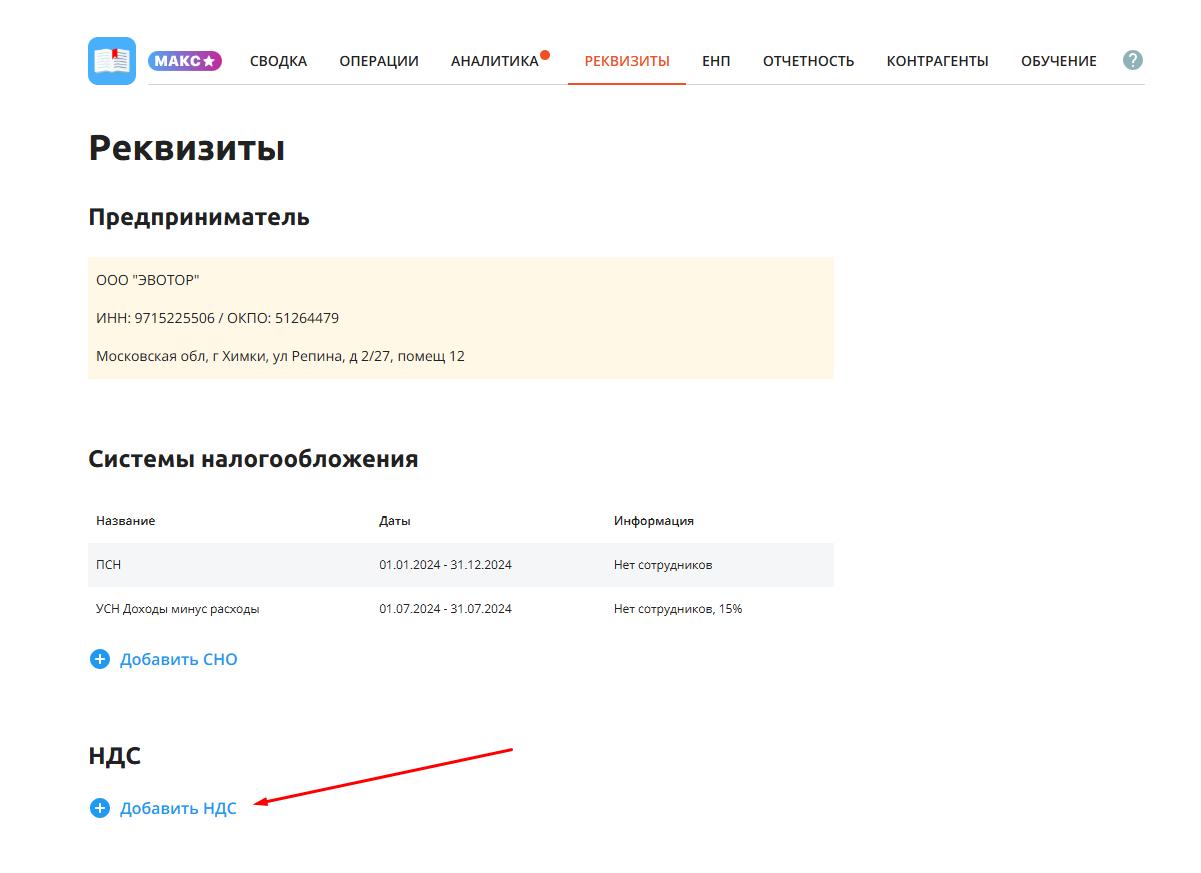Image resolution: width=1201 pixels, height=873 pixels.
Task: Open the СВОДКА tab
Action: pyautogui.click(x=278, y=61)
